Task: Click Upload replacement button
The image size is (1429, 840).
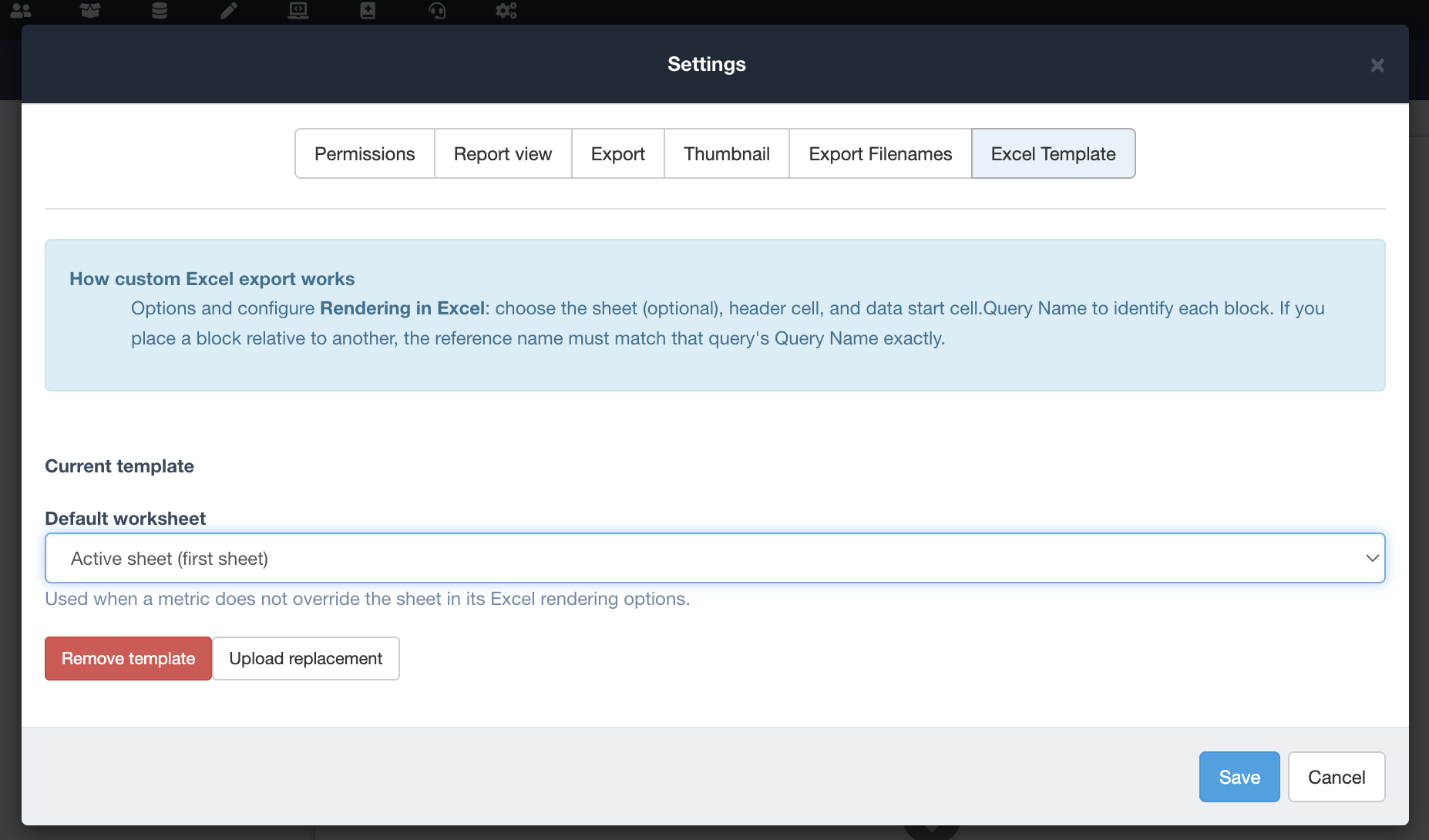Action: [305, 658]
